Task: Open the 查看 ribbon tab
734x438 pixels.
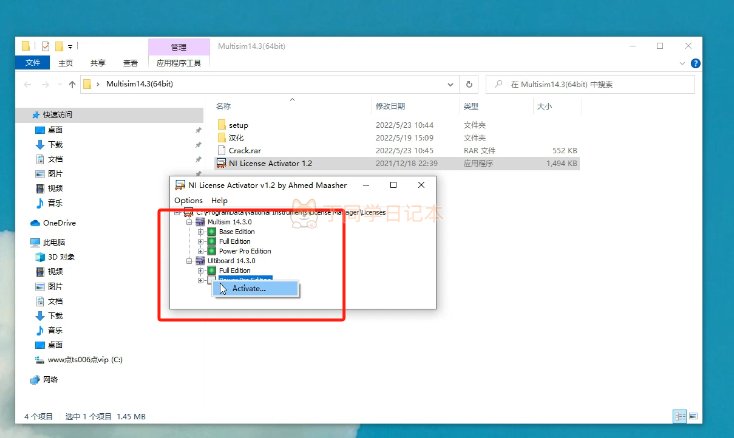Action: tap(130, 63)
